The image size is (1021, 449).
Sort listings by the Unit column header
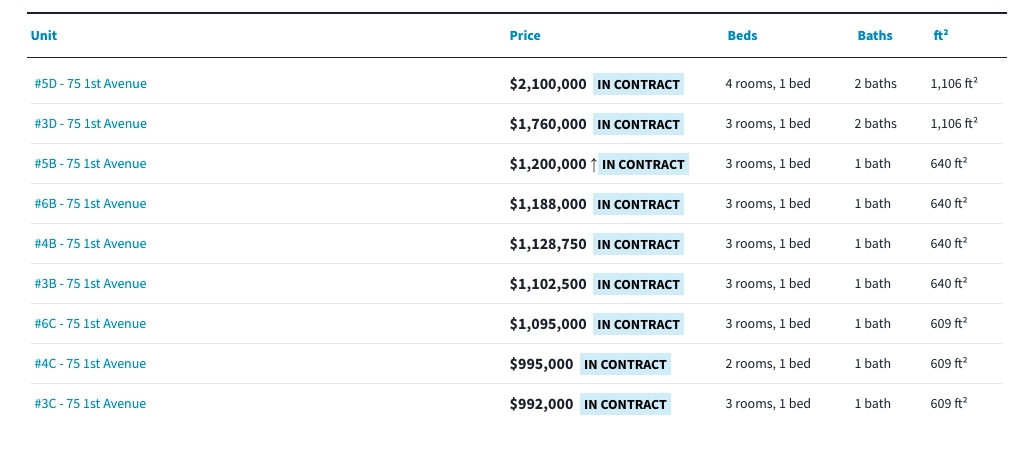44,36
